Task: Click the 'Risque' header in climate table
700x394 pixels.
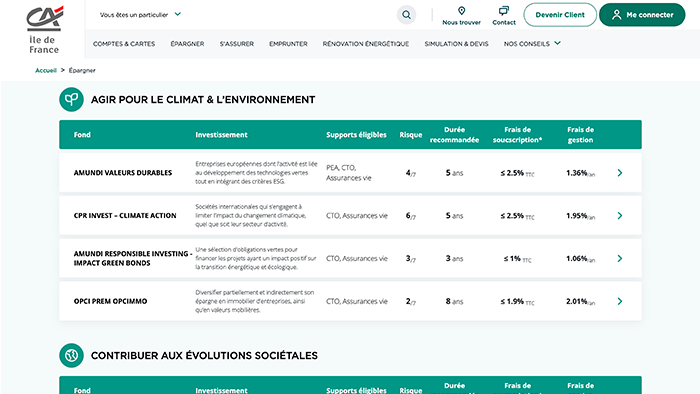Action: (411, 135)
